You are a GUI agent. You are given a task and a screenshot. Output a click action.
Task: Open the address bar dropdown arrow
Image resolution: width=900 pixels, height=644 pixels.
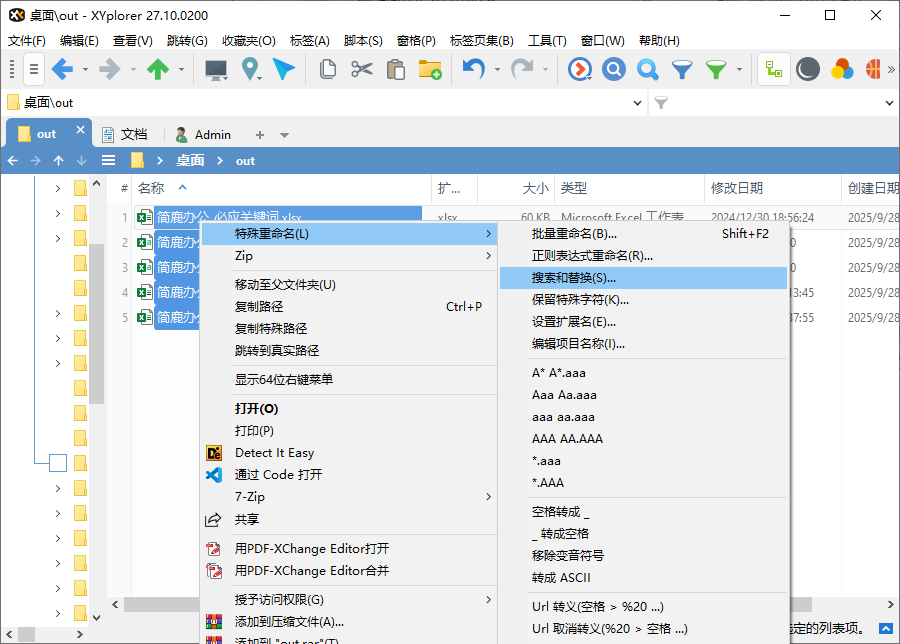point(637,102)
